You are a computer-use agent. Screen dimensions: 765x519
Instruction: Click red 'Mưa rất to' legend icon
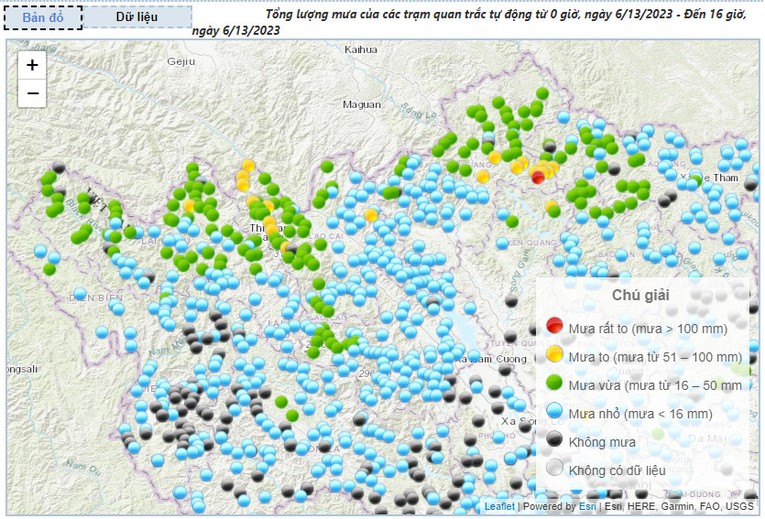click(554, 326)
